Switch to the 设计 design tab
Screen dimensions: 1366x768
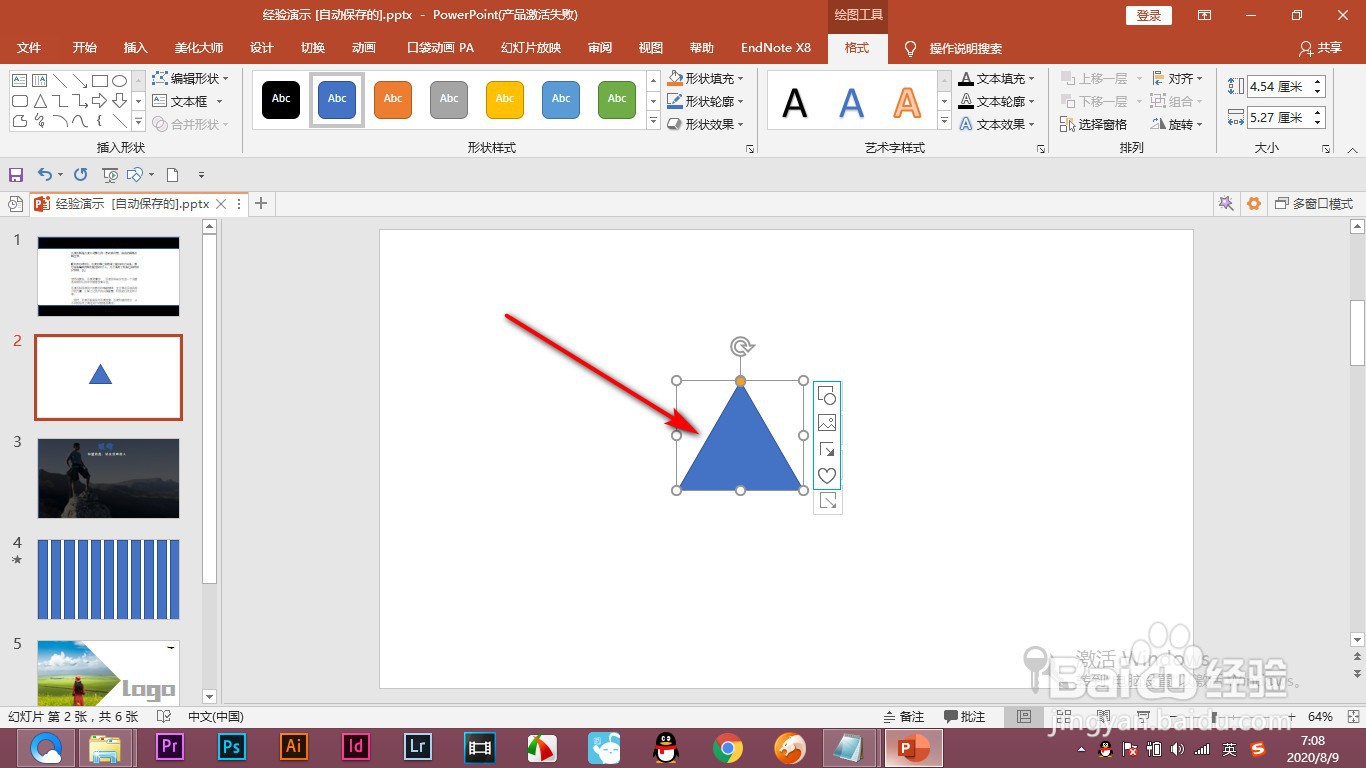click(x=262, y=48)
